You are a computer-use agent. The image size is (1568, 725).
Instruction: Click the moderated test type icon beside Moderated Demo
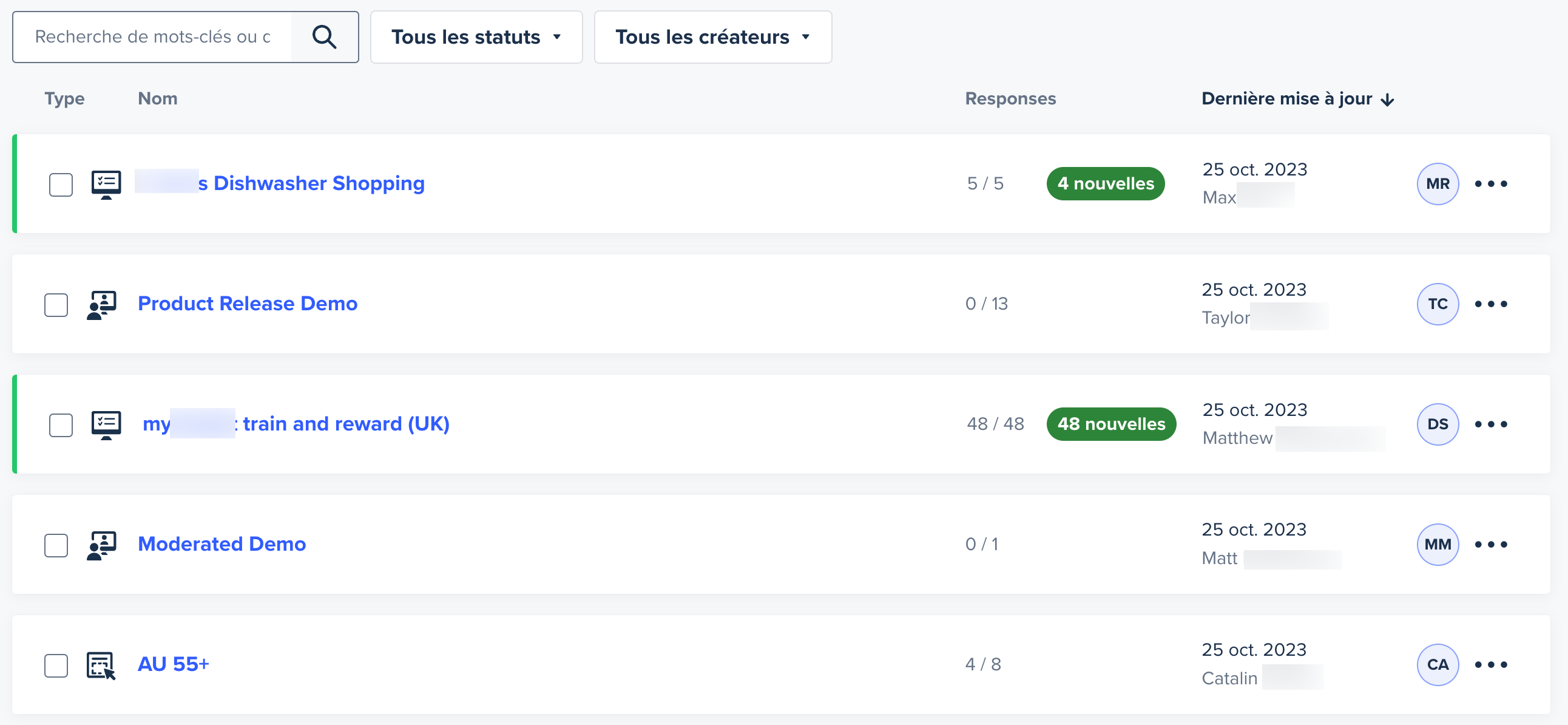click(102, 545)
